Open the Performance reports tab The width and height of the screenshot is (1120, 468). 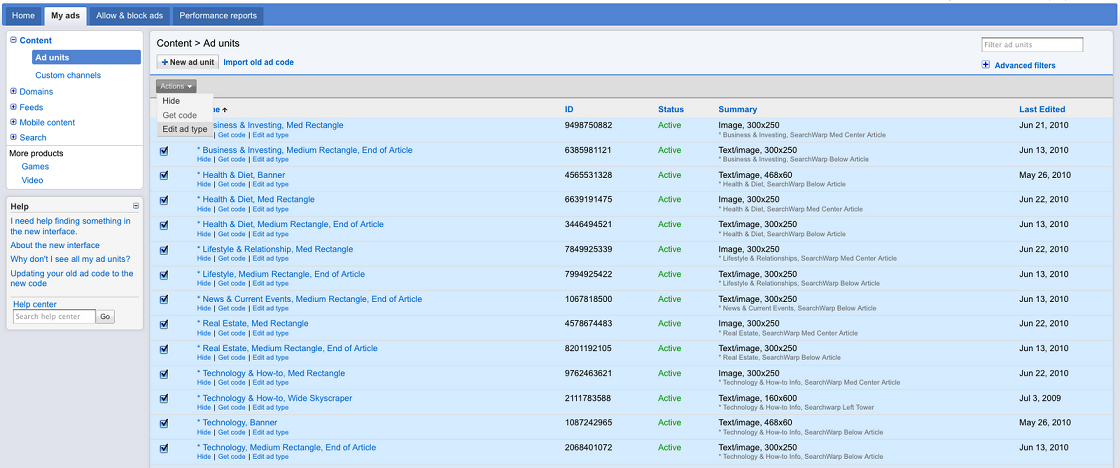[x=218, y=16]
